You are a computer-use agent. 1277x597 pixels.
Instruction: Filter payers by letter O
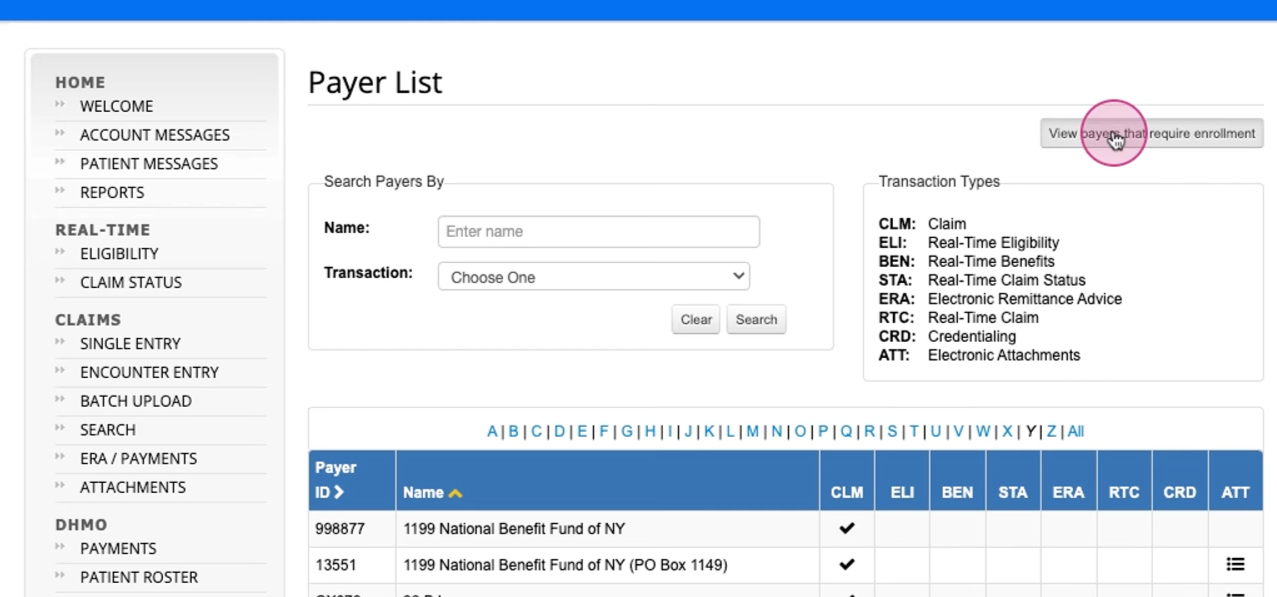(800, 432)
